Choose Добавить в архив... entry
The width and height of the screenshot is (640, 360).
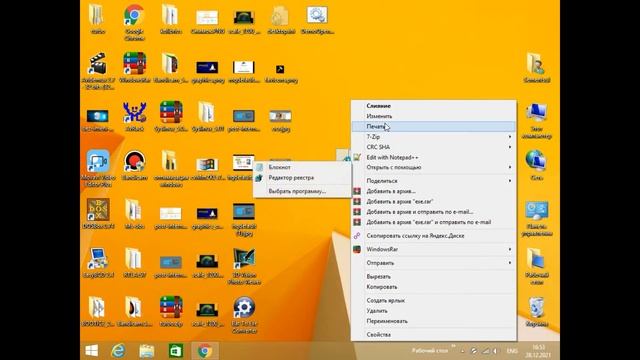click(433, 191)
